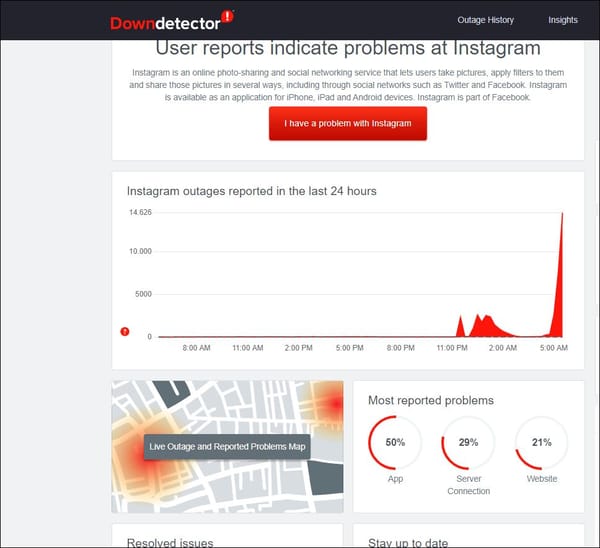The height and width of the screenshot is (548, 600).
Task: Click the 2:00 AM axis label
Action: coord(503,348)
